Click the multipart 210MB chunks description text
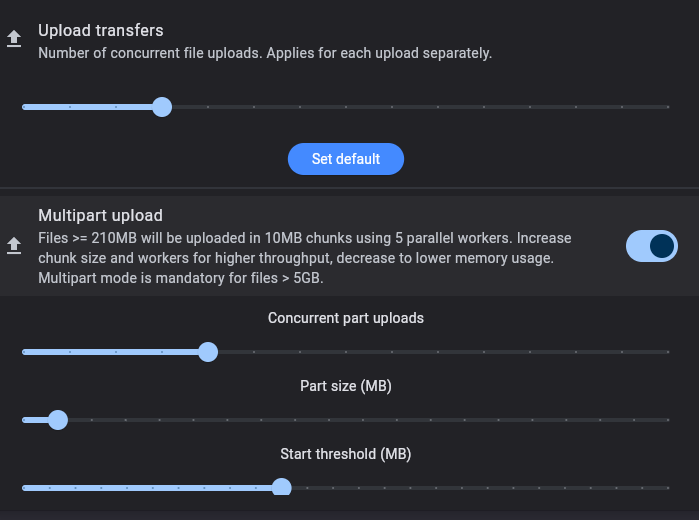Image resolution: width=699 pixels, height=520 pixels. tap(305, 258)
